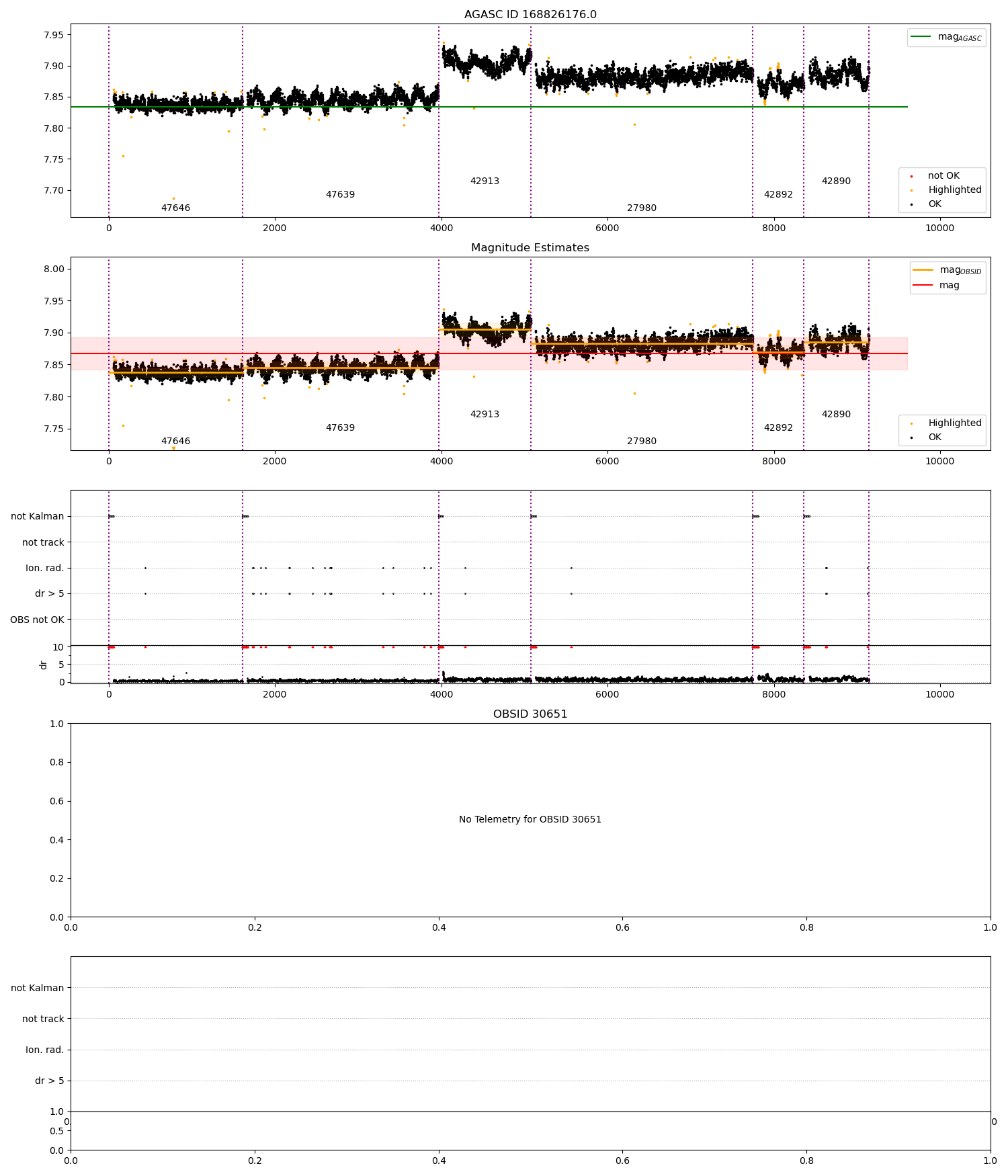1008x1176 pixels.
Task: Click 'OK' legend entry in Magnitude Estimates plot
Action: tap(935, 437)
